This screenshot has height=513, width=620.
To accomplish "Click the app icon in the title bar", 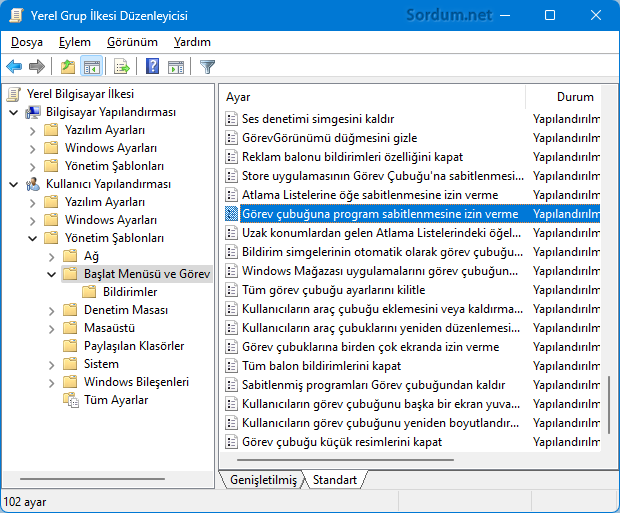I will [16, 15].
